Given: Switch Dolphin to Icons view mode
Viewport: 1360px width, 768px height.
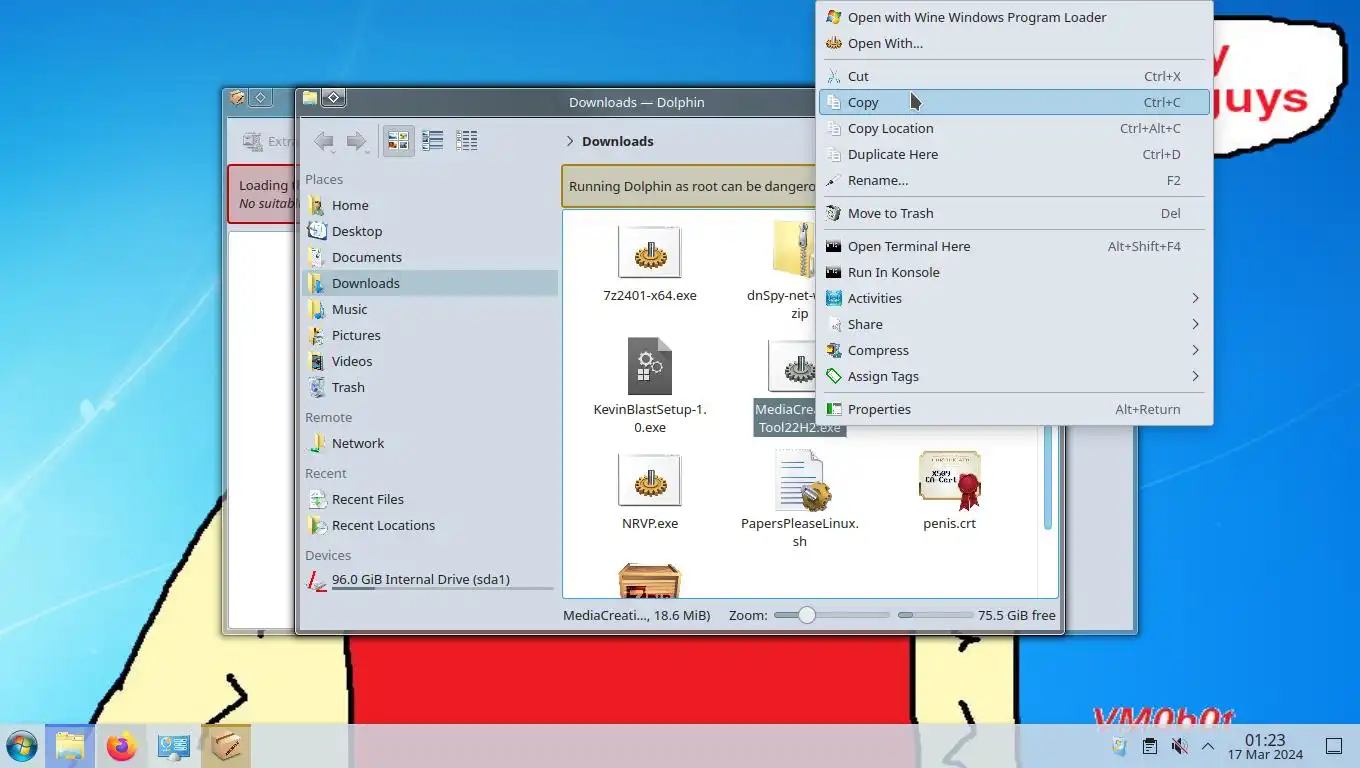Looking at the screenshot, I should tap(399, 141).
